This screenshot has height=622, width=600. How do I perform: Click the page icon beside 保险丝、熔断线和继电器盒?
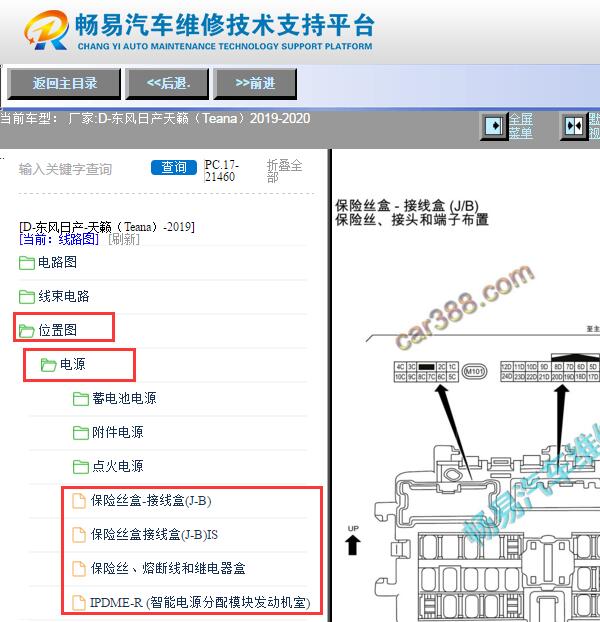pos(79,569)
